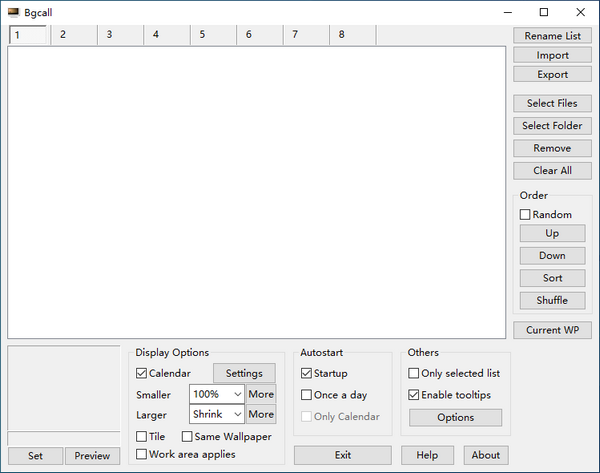
Task: Enable the Once a day option
Action: [x=307, y=395]
